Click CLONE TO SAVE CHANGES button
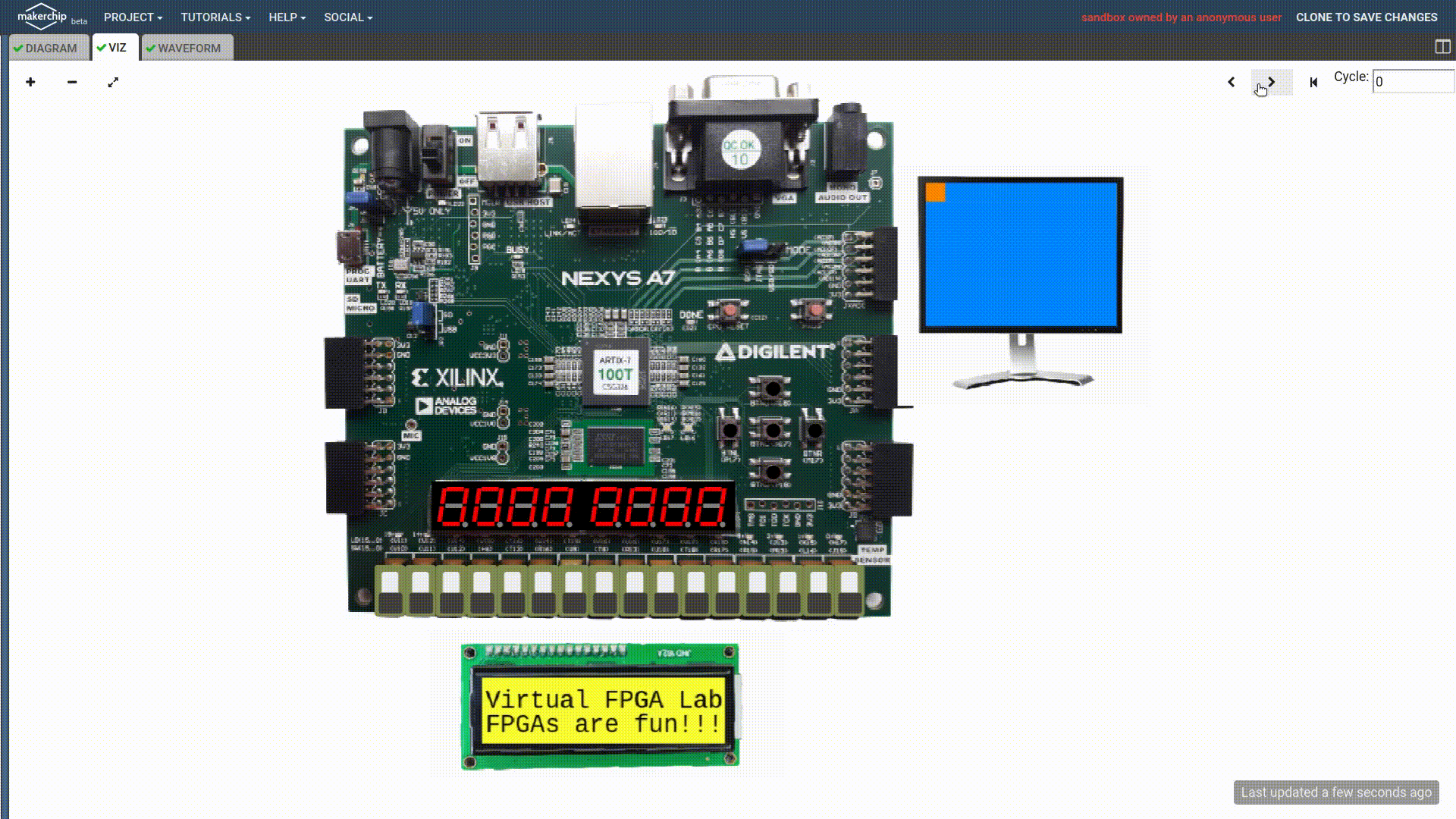The height and width of the screenshot is (819, 1456). tap(1367, 17)
